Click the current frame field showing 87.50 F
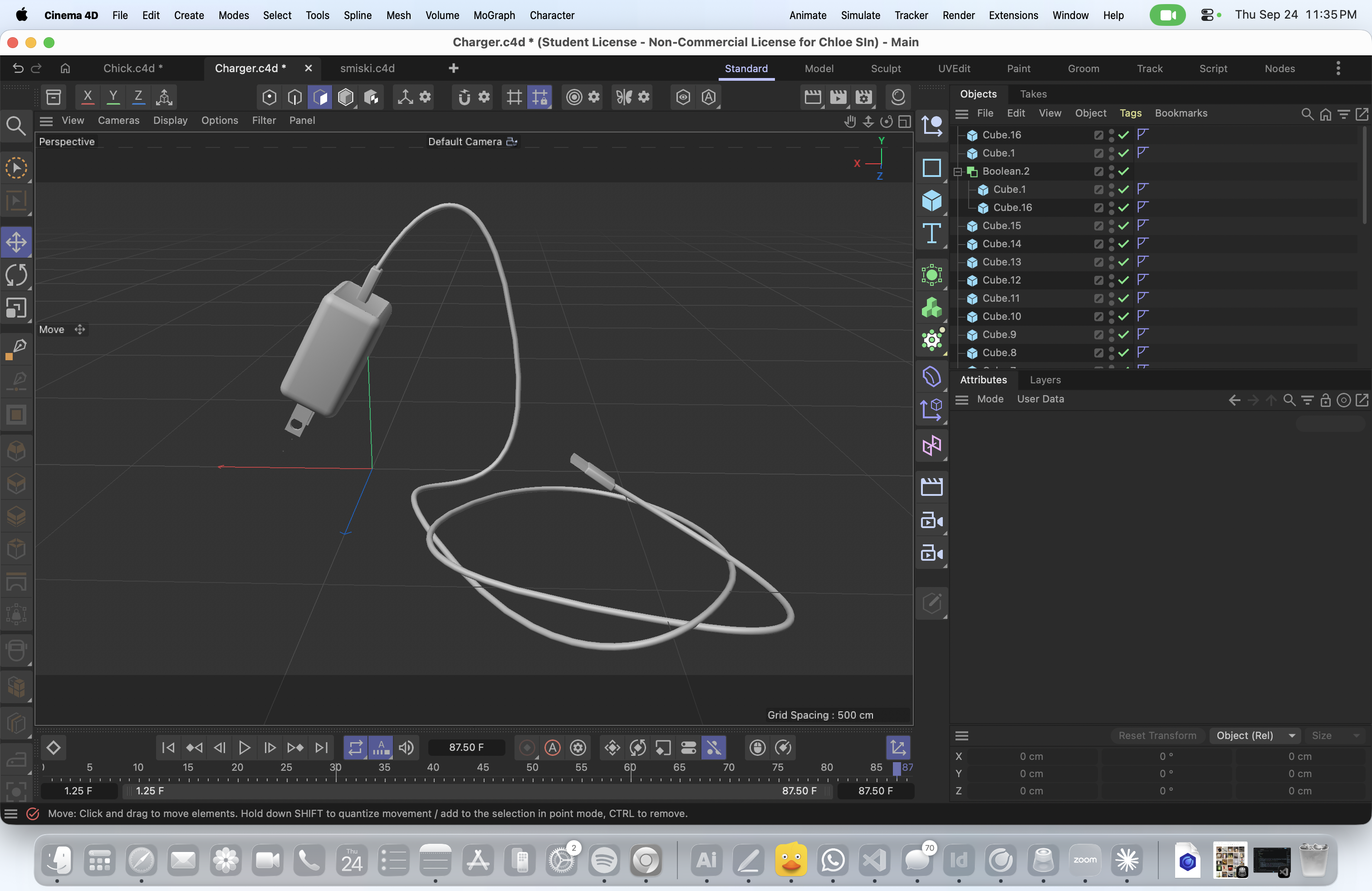This screenshot has height=891, width=1372. [x=466, y=748]
